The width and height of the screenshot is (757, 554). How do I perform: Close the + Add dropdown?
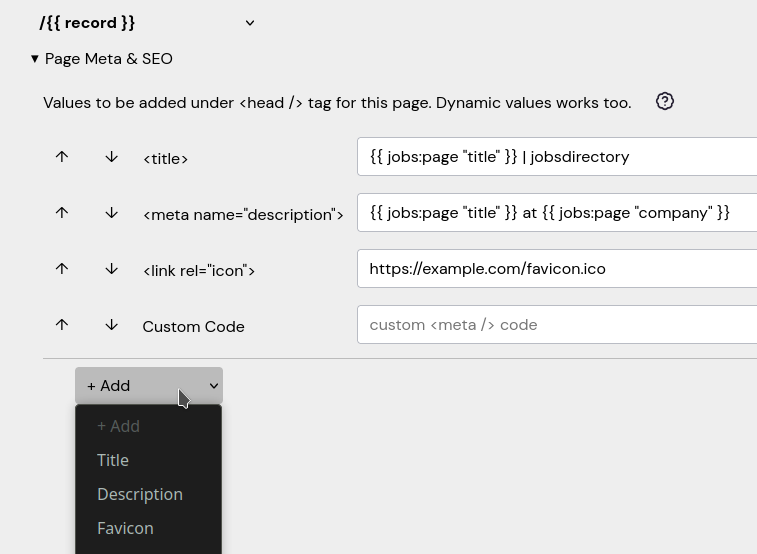click(x=149, y=386)
